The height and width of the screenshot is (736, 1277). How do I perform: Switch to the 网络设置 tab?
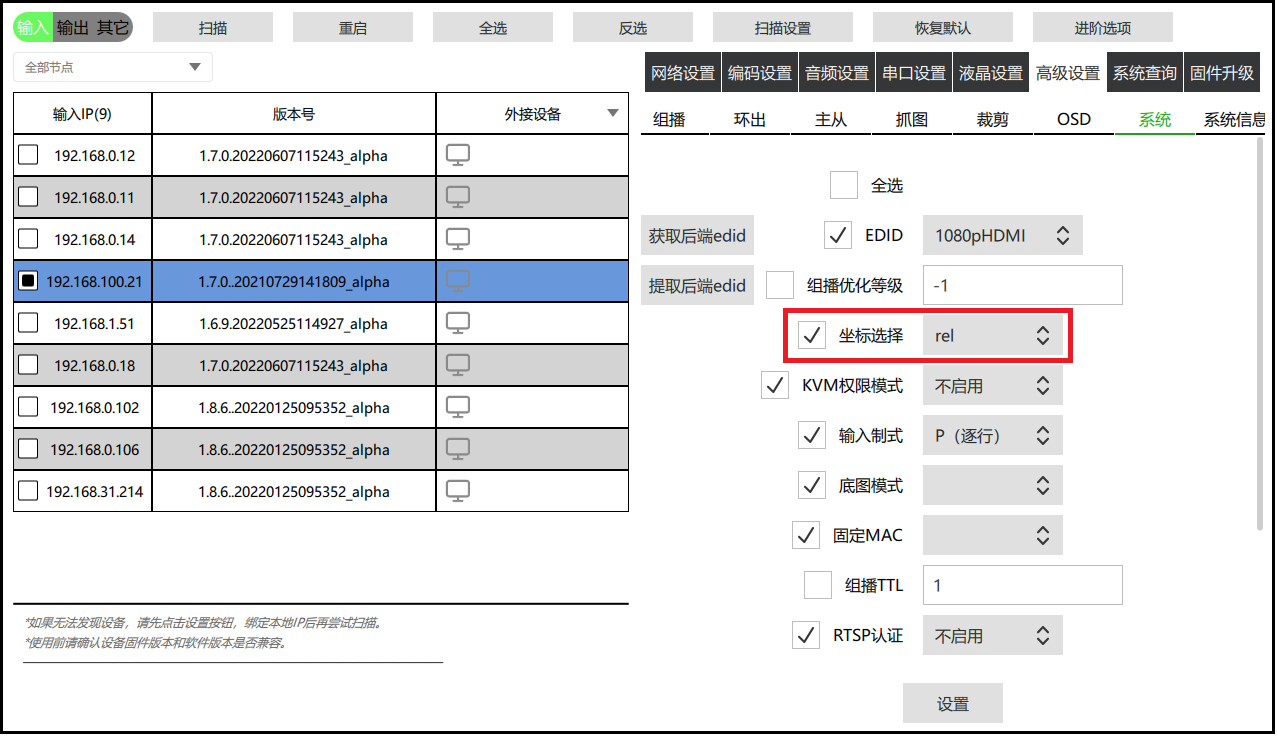coord(683,73)
